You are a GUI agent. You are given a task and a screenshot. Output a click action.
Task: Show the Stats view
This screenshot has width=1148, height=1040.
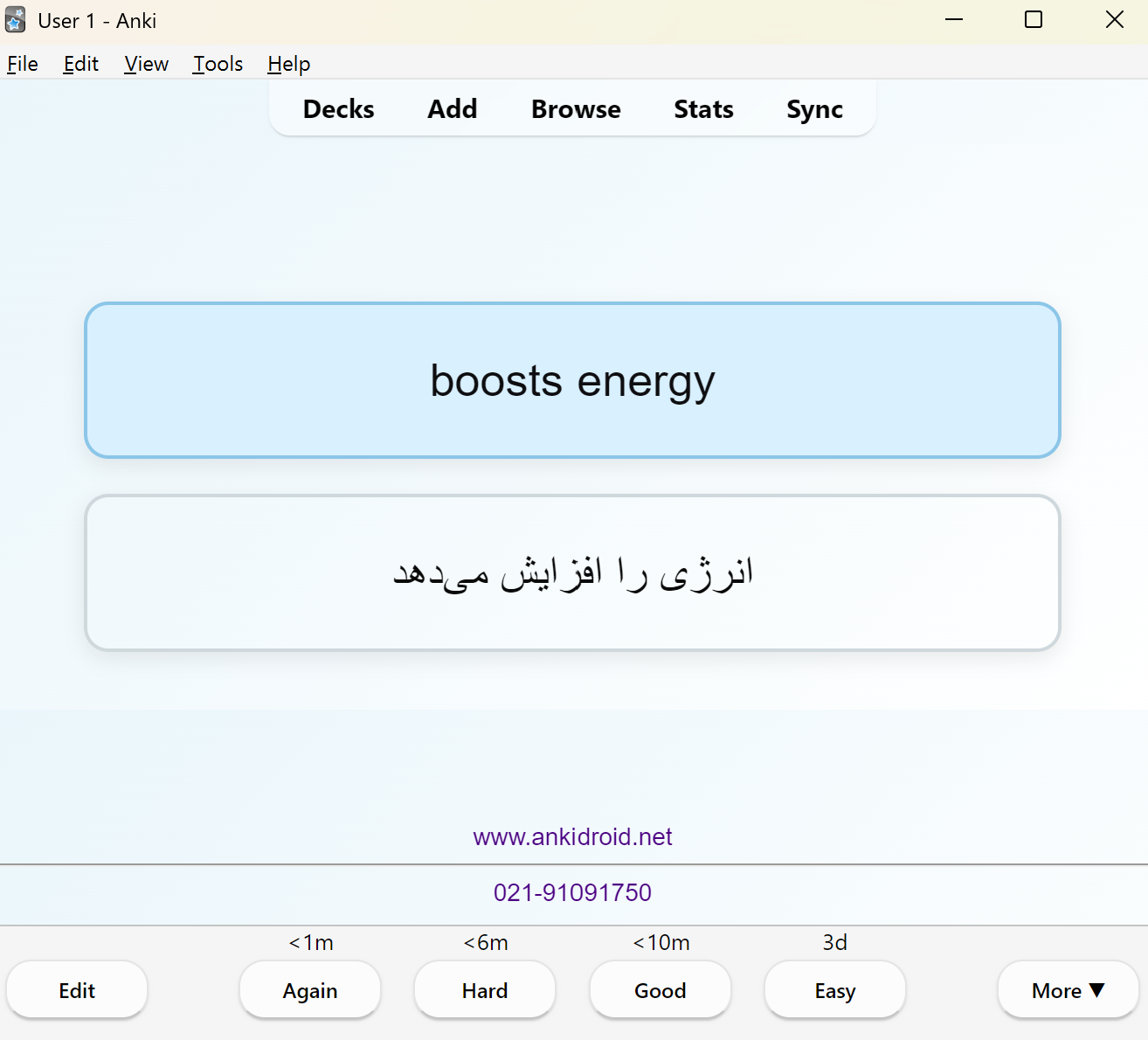click(703, 109)
